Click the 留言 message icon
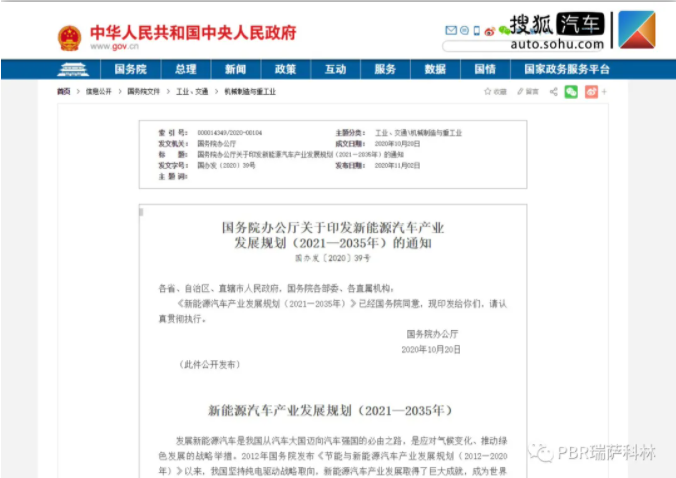Screen dimensions: 676x478 tap(520, 91)
